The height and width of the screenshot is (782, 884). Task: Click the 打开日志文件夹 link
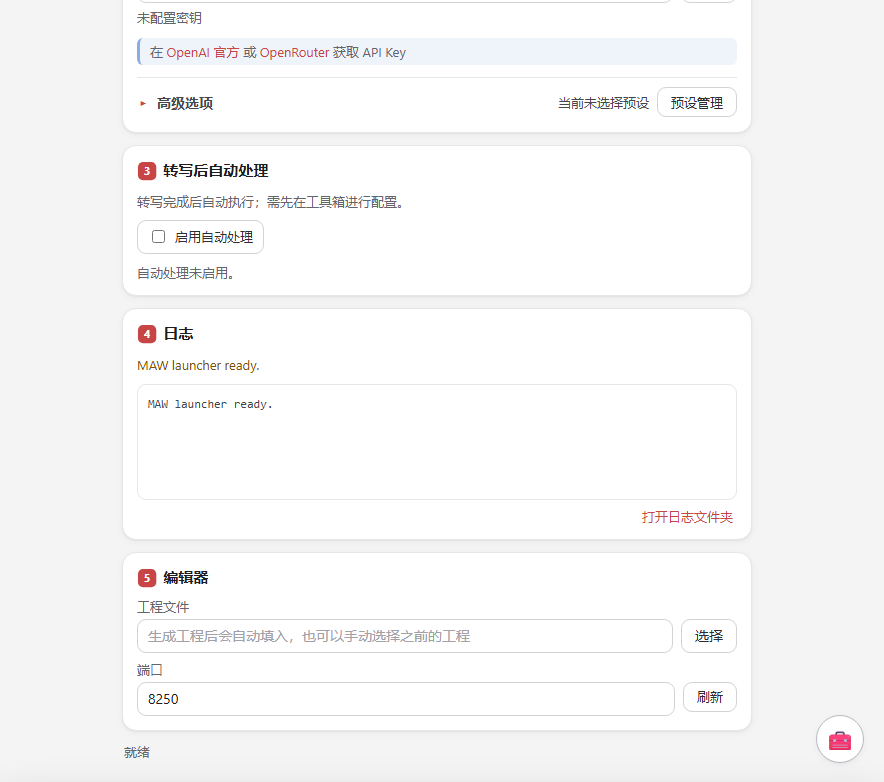coord(687,517)
